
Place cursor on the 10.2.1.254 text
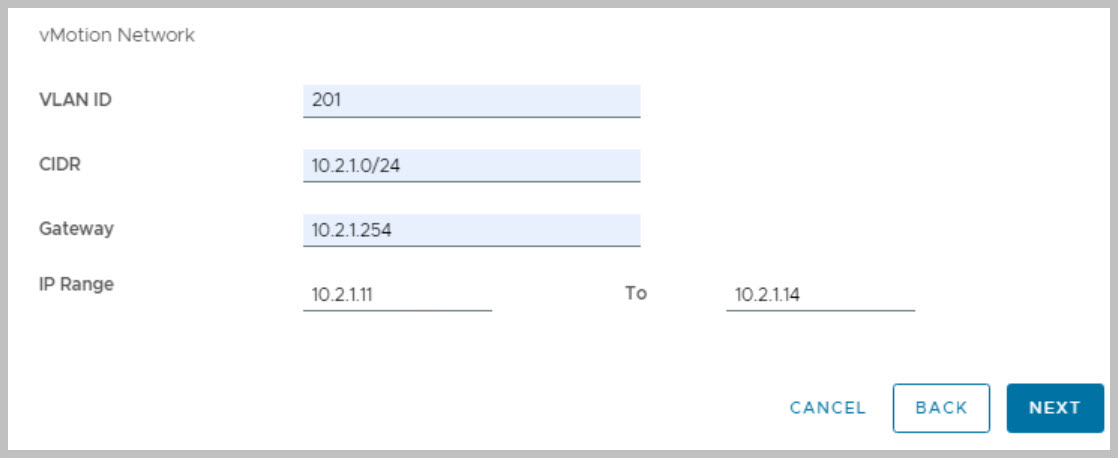pyautogui.click(x=351, y=231)
